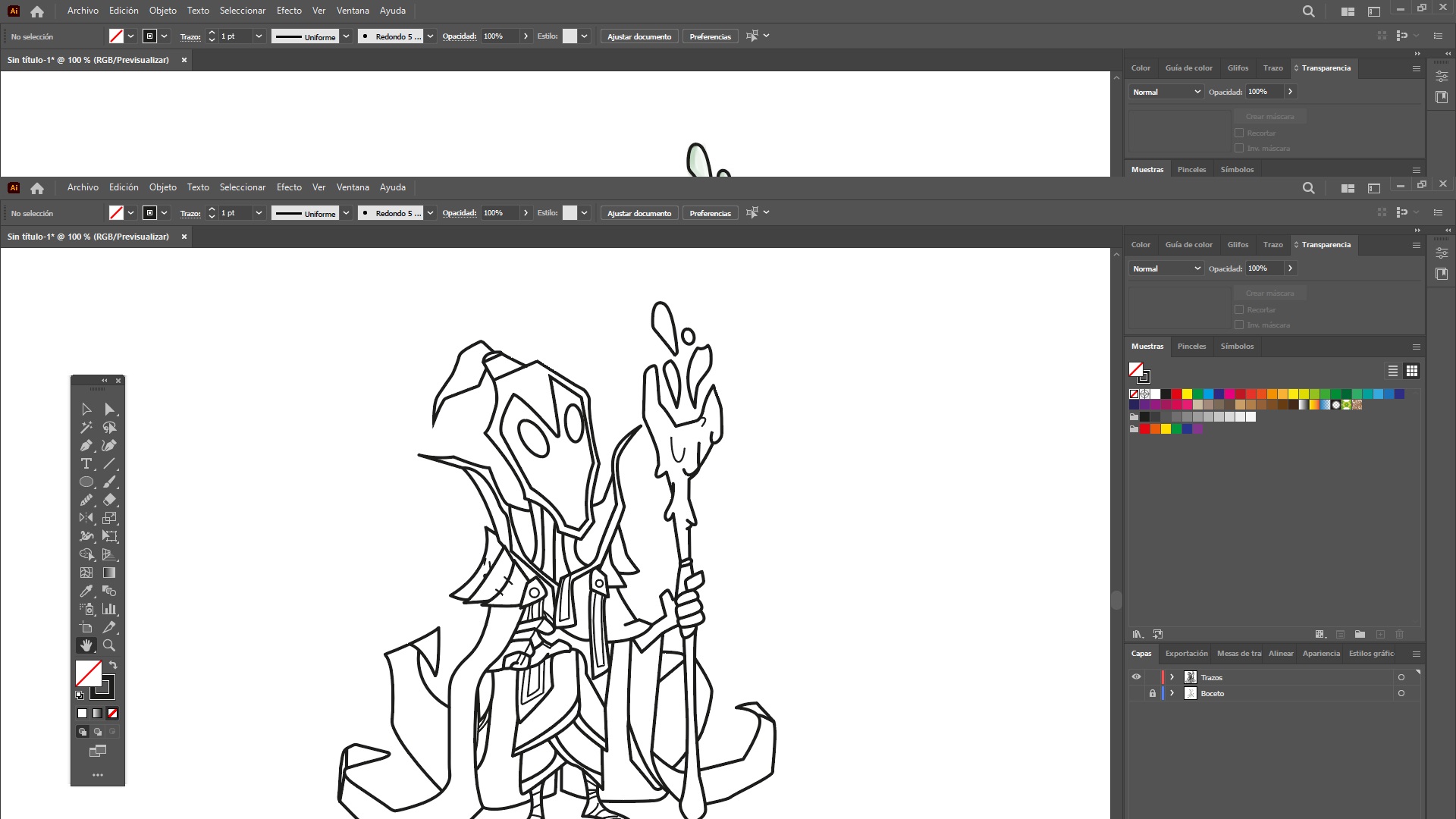Select the Line Segment tool
This screenshot has width=1456, height=819.
click(x=109, y=464)
